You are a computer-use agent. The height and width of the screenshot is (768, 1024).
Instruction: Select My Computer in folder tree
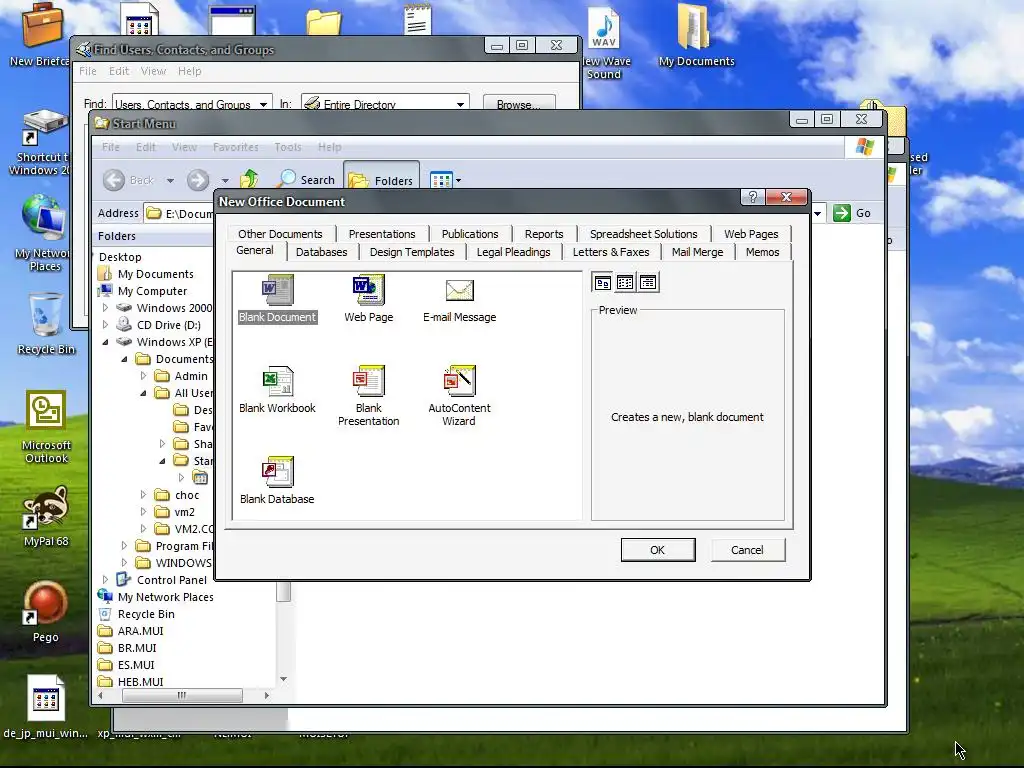click(152, 291)
